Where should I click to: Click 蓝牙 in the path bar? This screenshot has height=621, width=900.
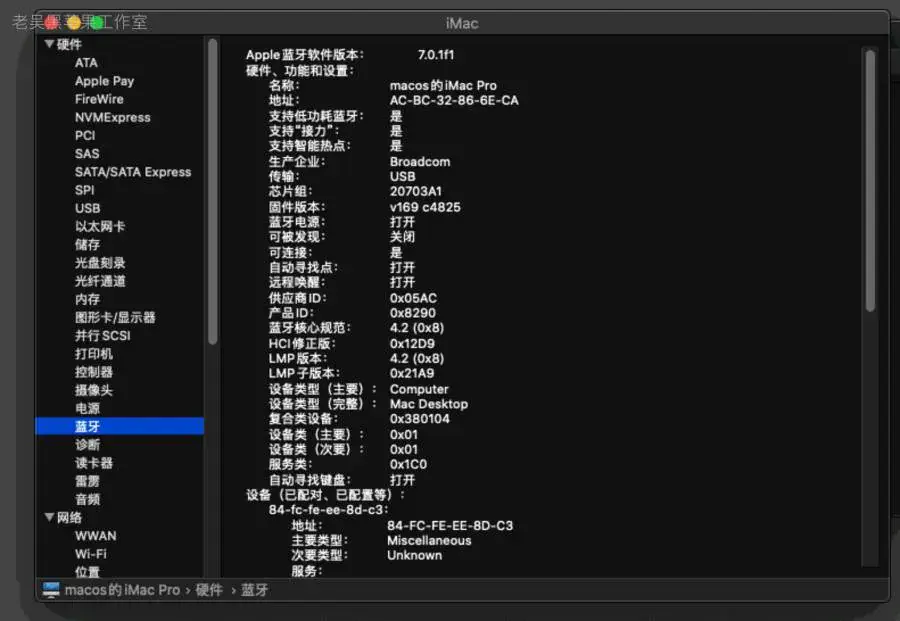[x=254, y=590]
